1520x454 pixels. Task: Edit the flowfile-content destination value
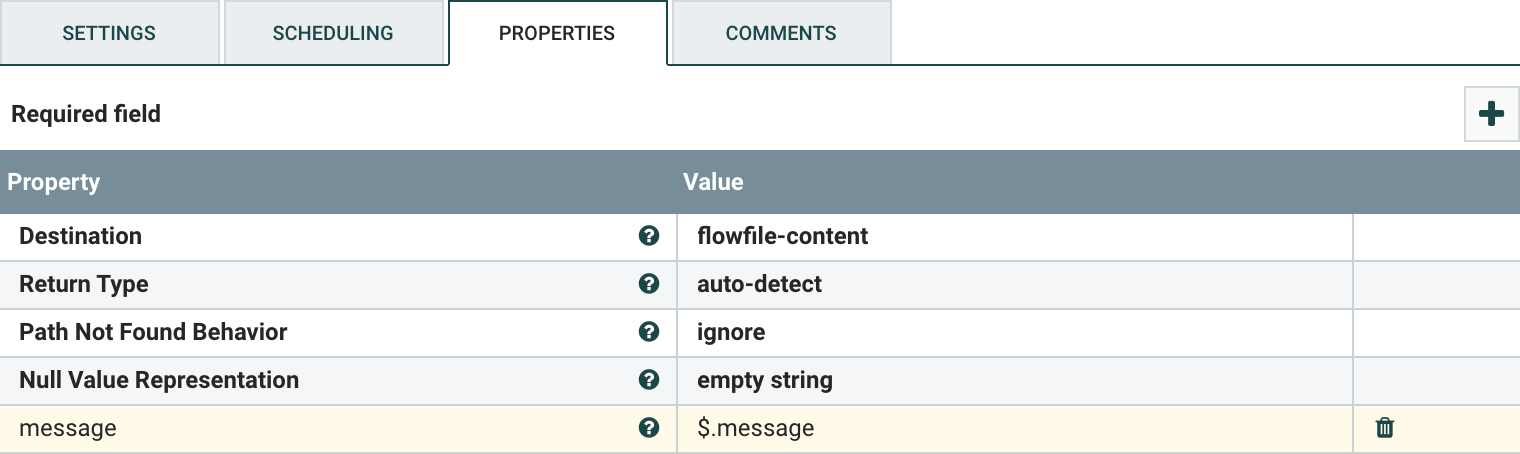point(783,237)
